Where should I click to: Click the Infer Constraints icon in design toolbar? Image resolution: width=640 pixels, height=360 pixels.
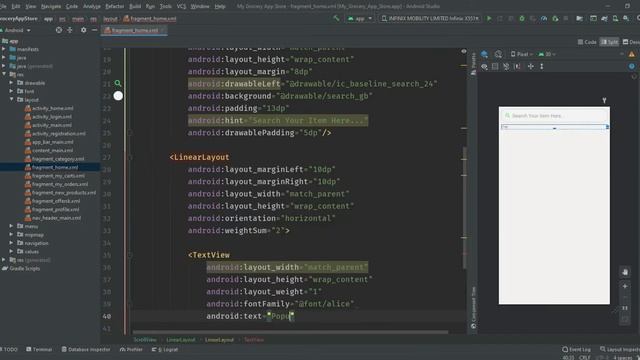tap(517, 66)
